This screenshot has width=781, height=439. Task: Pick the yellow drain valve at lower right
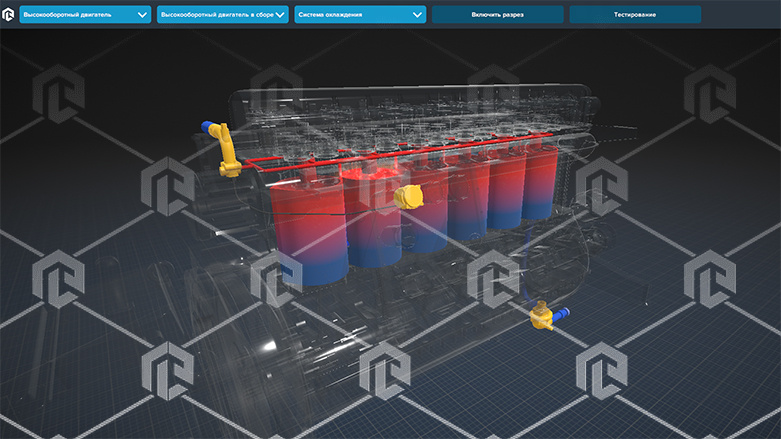pyautogui.click(x=543, y=316)
